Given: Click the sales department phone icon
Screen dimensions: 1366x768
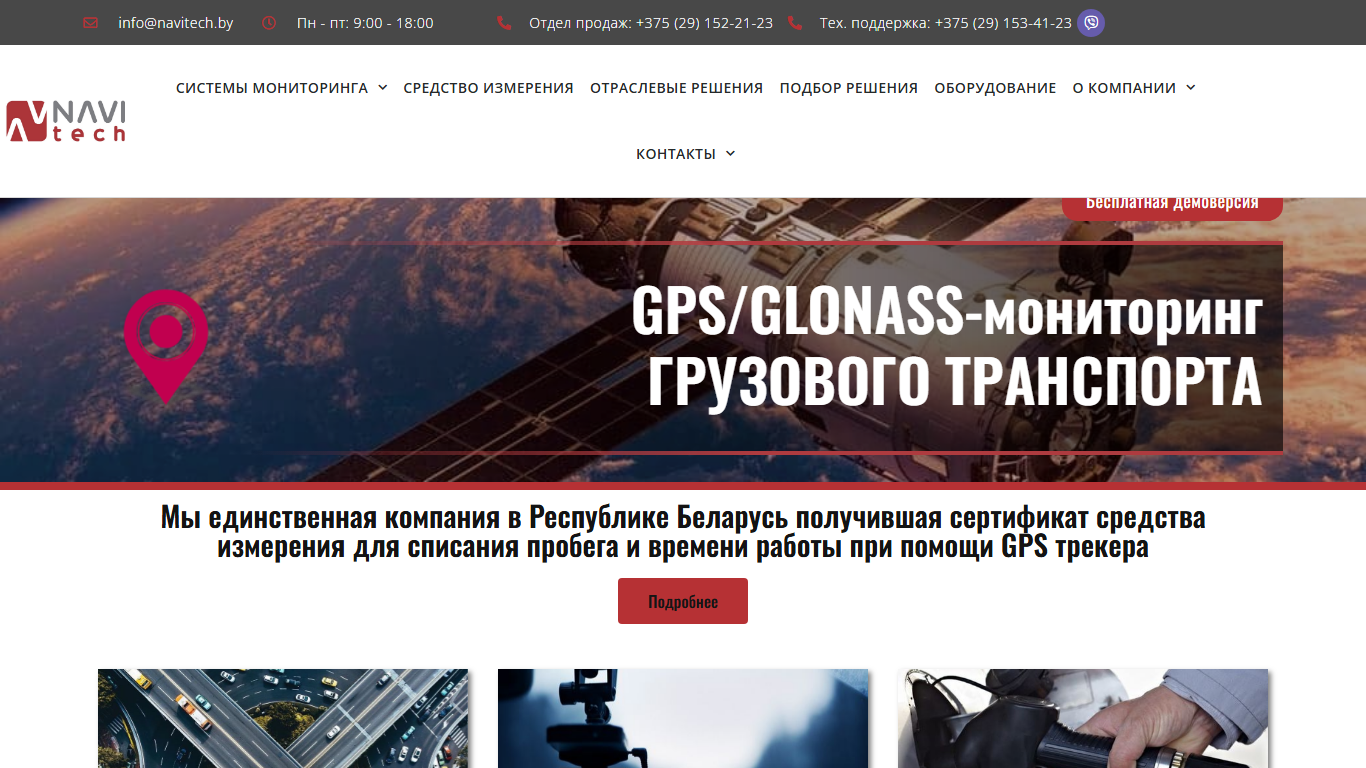Looking at the screenshot, I should coord(504,23).
